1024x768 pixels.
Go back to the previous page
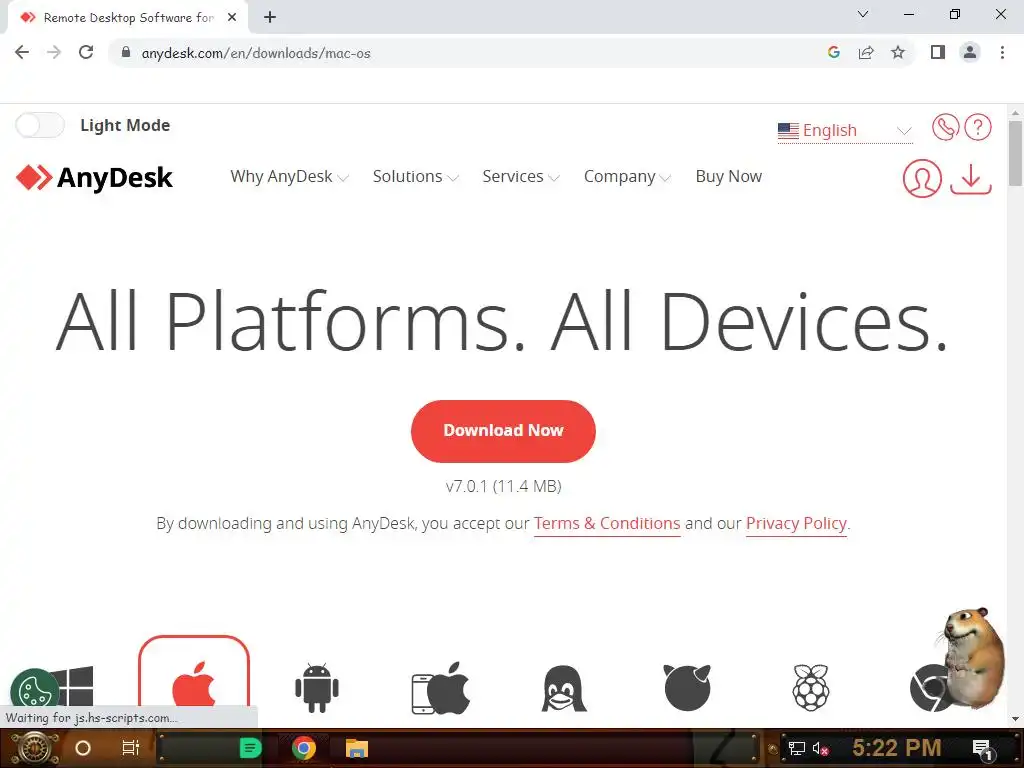click(22, 52)
